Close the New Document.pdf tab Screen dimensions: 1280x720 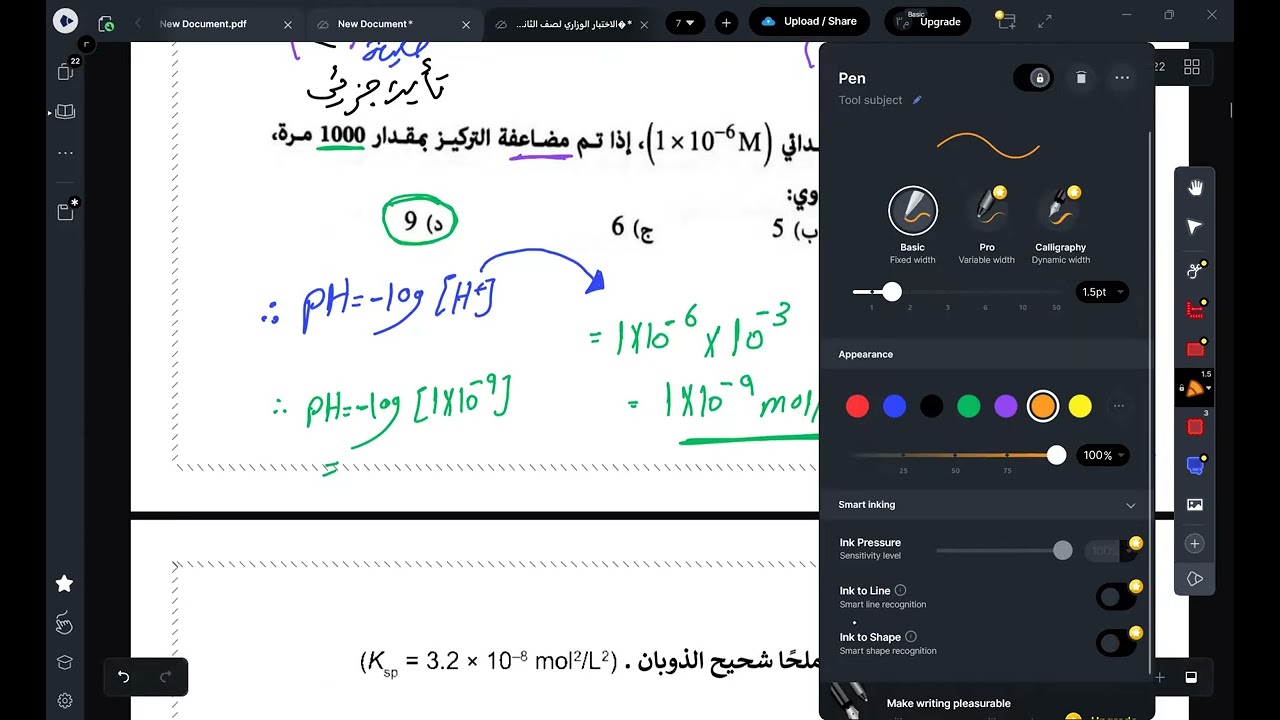288,24
